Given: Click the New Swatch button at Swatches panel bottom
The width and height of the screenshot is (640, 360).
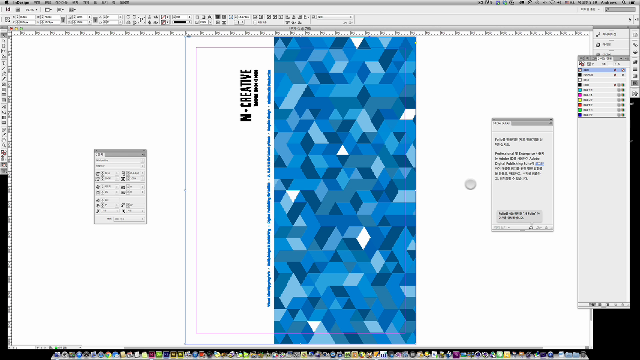Looking at the screenshot, I should point(616,305).
